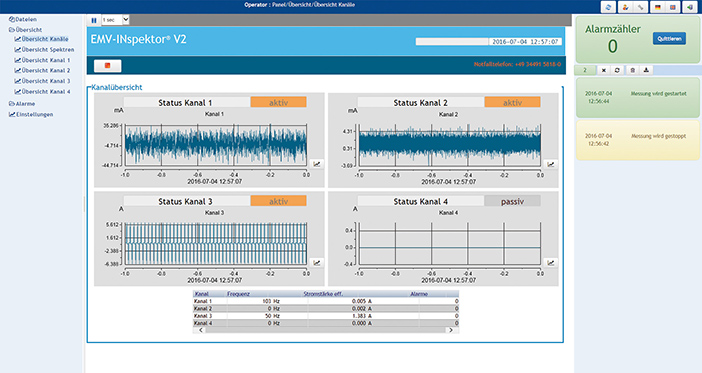Open the 'Messung wird gestartet' message card
This screenshot has height=373, width=702.
[x=638, y=98]
